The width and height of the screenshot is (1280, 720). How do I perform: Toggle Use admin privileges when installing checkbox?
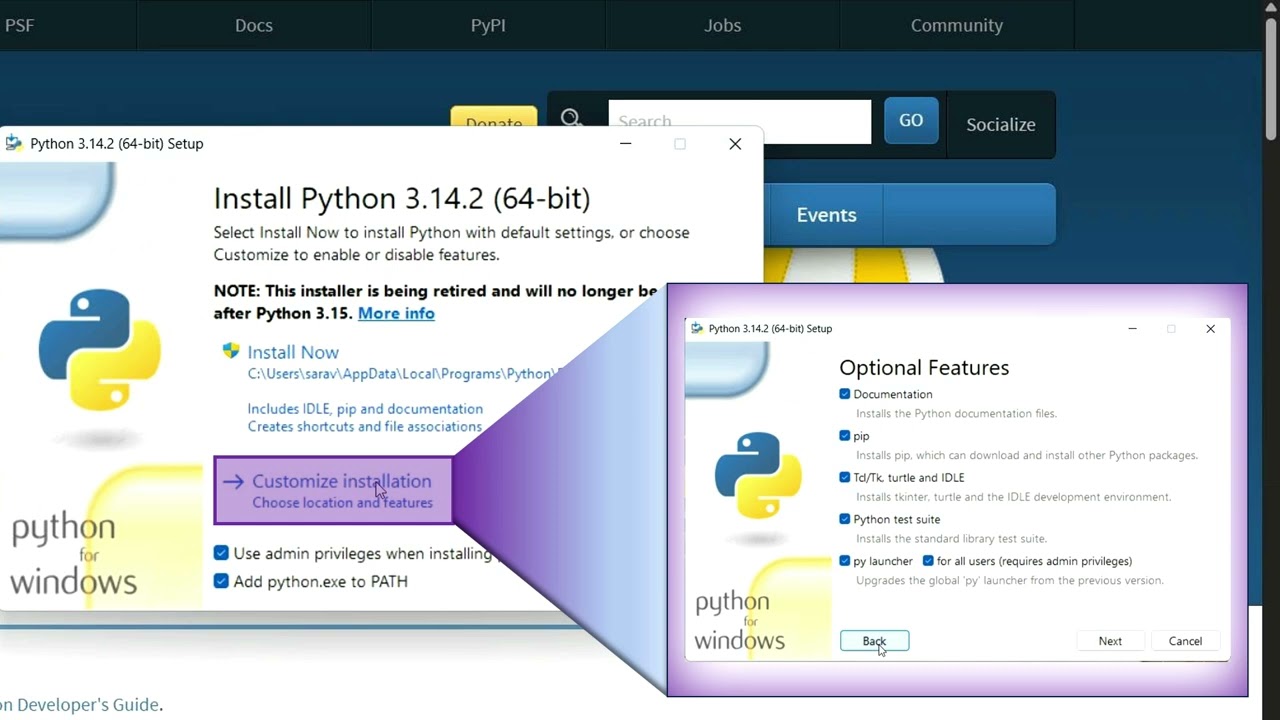coord(221,553)
